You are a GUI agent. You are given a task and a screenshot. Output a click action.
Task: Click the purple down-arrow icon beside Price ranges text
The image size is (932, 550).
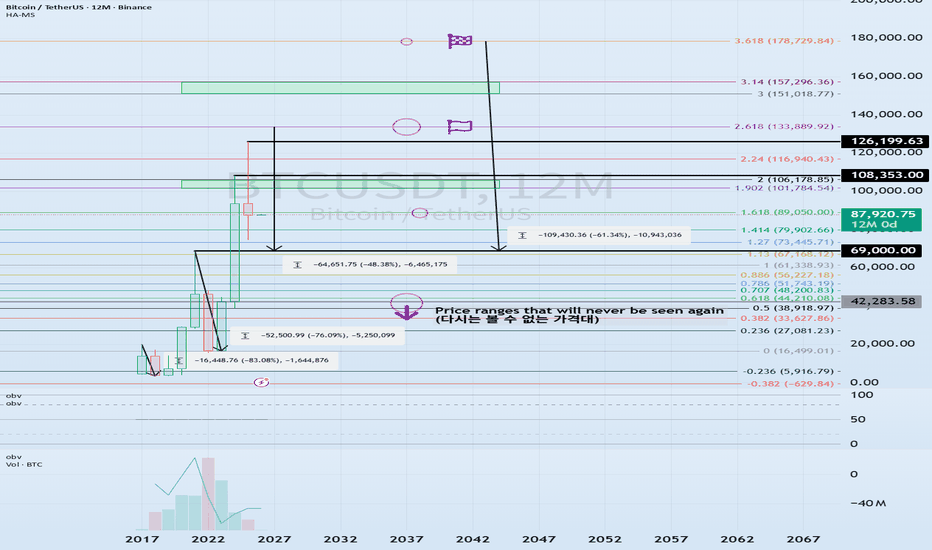406,306
